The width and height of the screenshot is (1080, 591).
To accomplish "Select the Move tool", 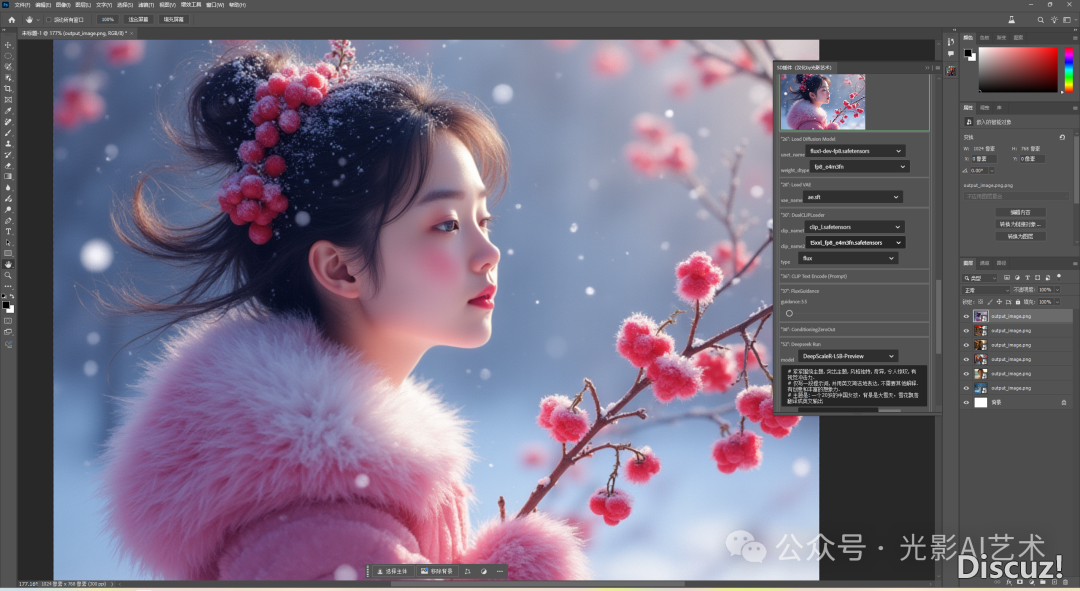I will (8, 45).
